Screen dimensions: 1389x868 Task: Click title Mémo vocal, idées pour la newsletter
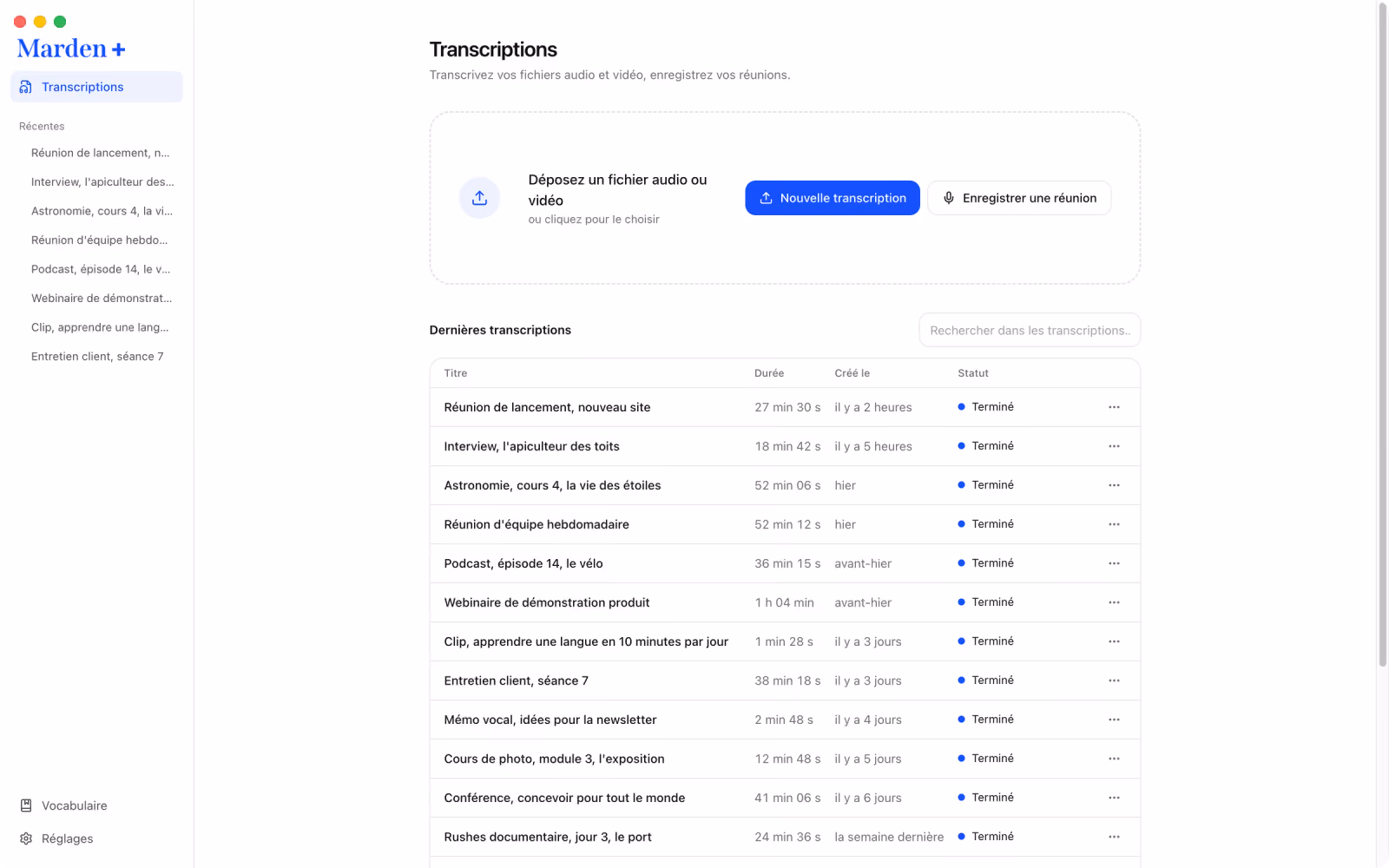(x=550, y=720)
